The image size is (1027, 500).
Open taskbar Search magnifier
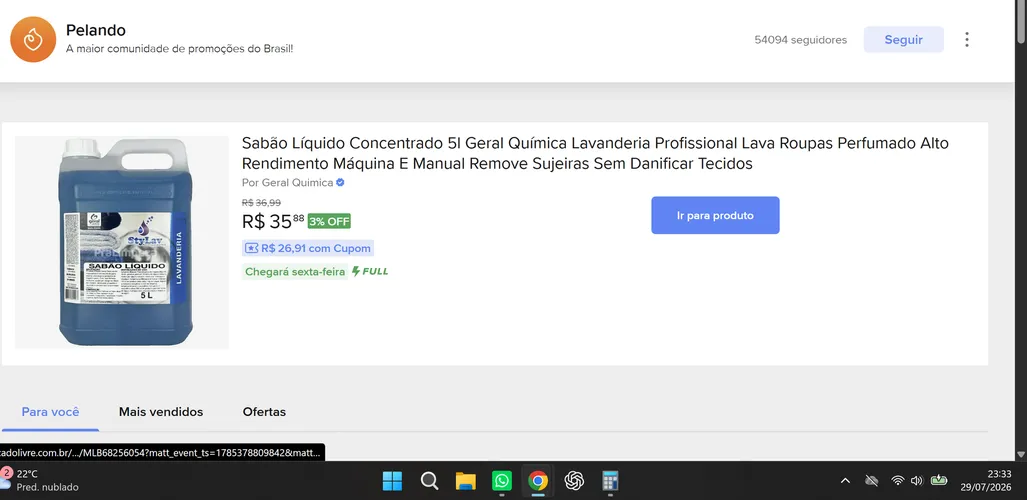[x=429, y=481]
